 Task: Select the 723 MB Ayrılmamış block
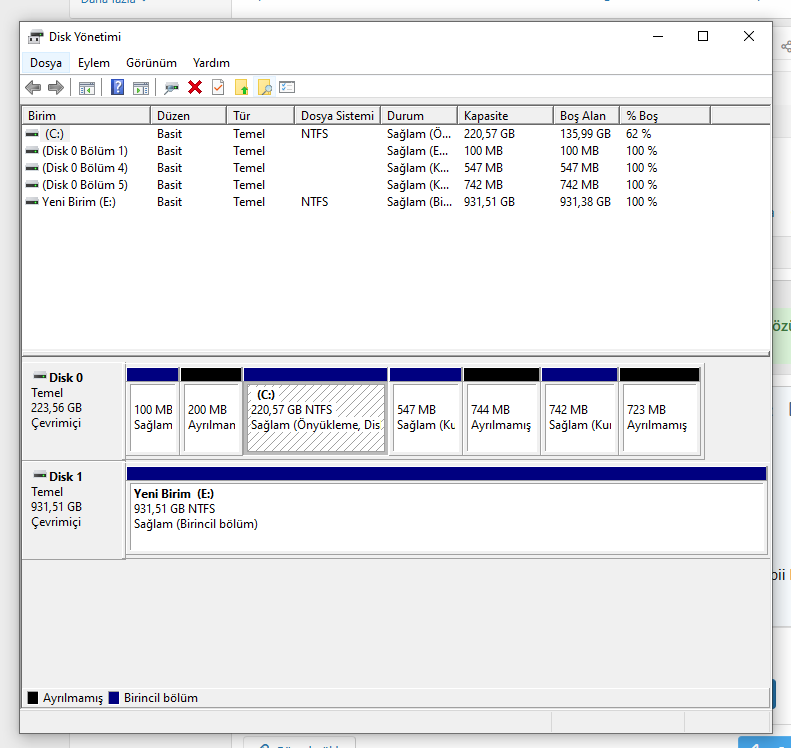click(x=659, y=412)
